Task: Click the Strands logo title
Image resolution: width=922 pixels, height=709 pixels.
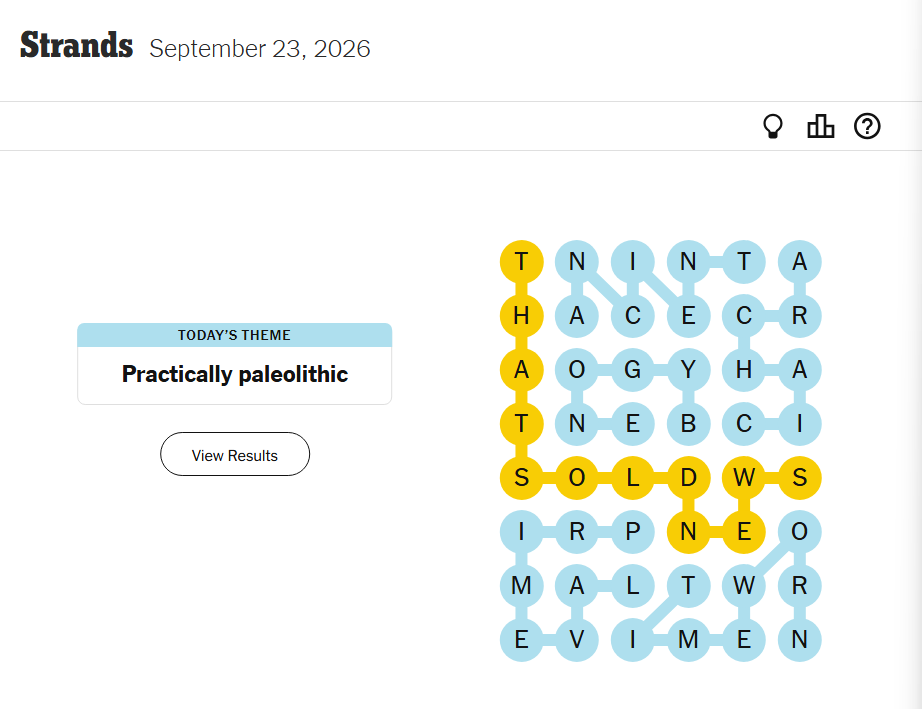Action: pyautogui.click(x=76, y=45)
